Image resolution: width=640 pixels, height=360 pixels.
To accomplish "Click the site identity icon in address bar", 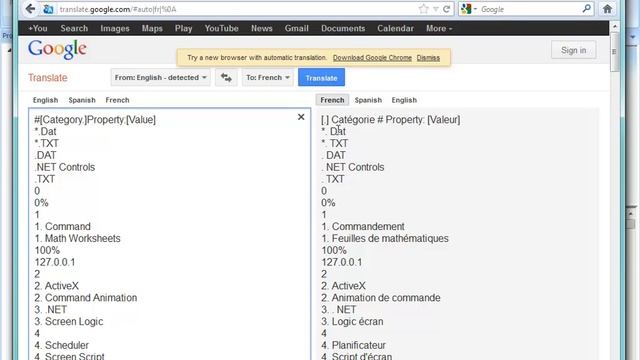I will tap(48, 9).
